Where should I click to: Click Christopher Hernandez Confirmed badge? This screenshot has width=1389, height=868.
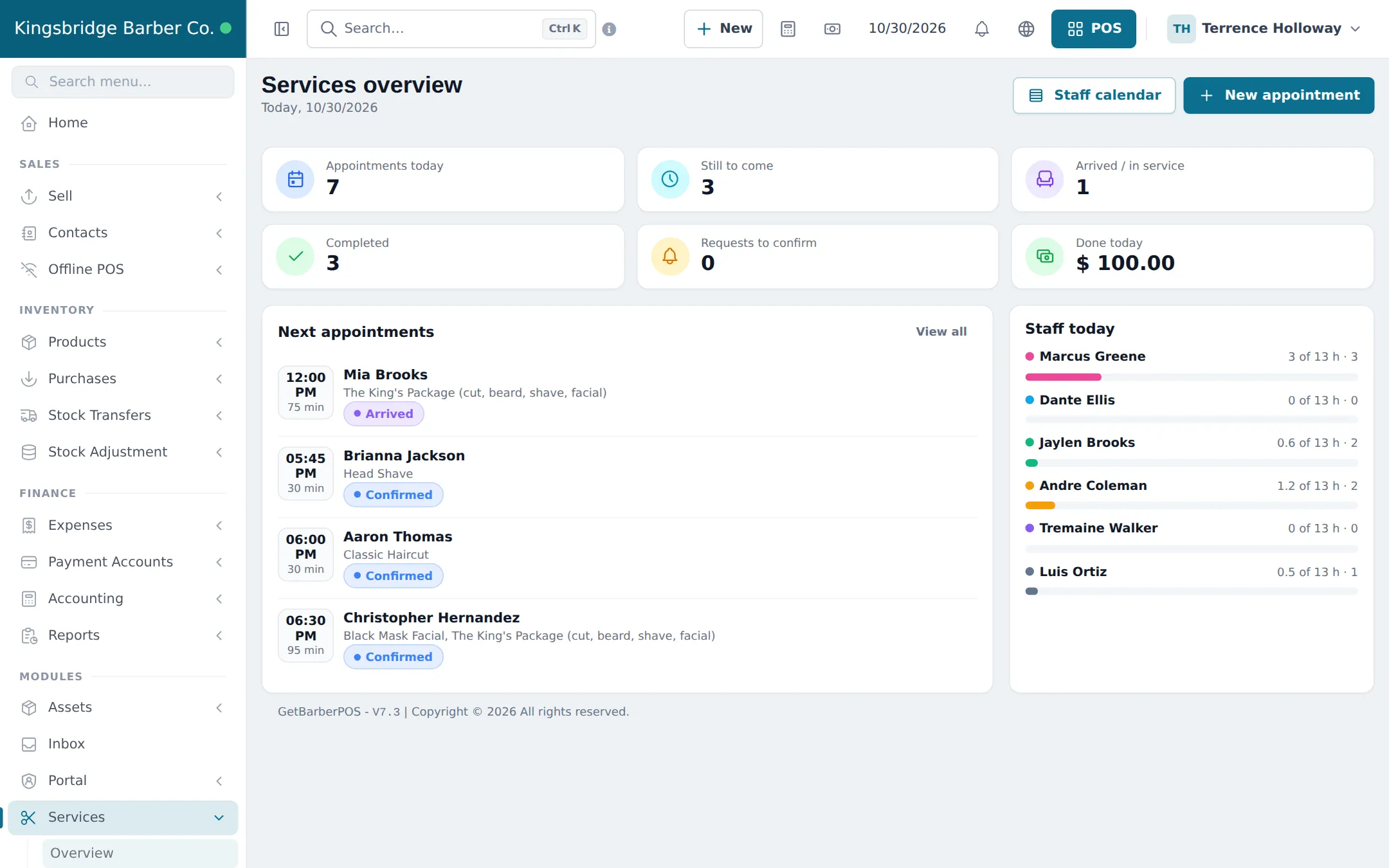[x=393, y=657]
